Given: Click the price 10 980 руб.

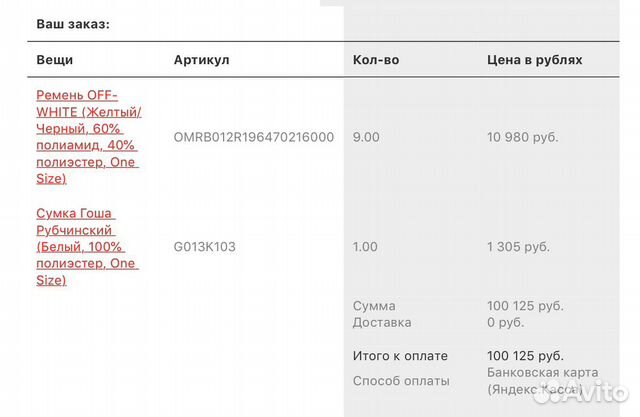Looking at the screenshot, I should (522, 137).
